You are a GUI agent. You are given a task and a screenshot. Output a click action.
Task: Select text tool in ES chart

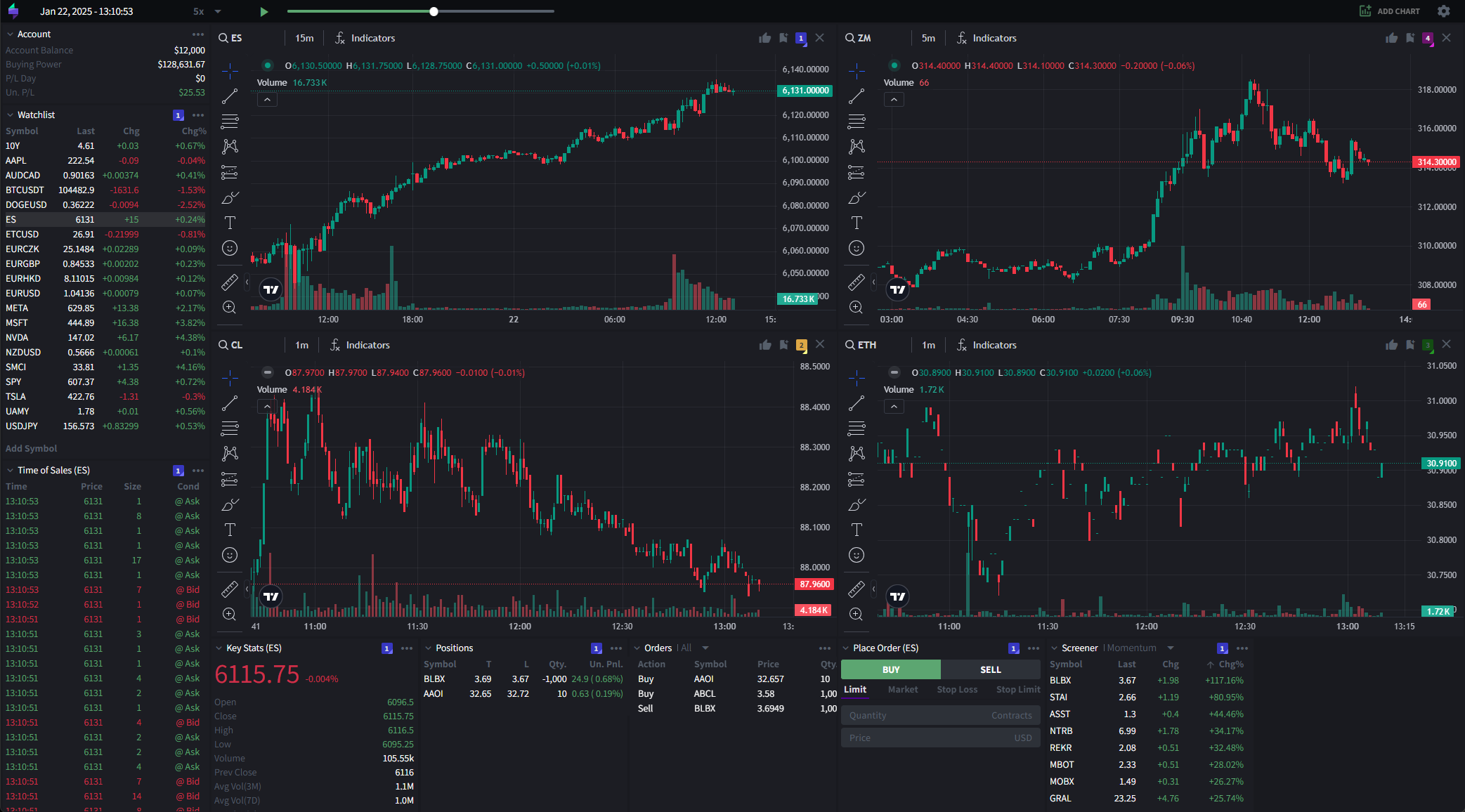[x=230, y=223]
